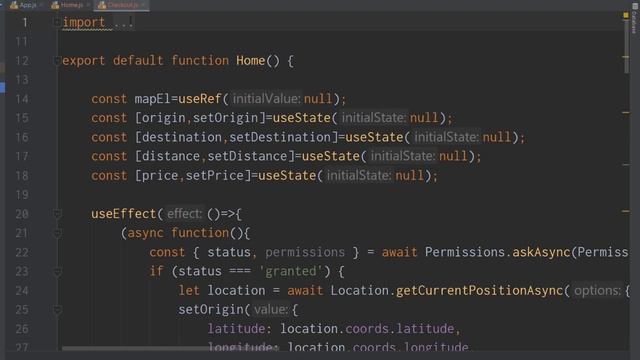Click the 'import' keyword on line 1

pos(84,22)
